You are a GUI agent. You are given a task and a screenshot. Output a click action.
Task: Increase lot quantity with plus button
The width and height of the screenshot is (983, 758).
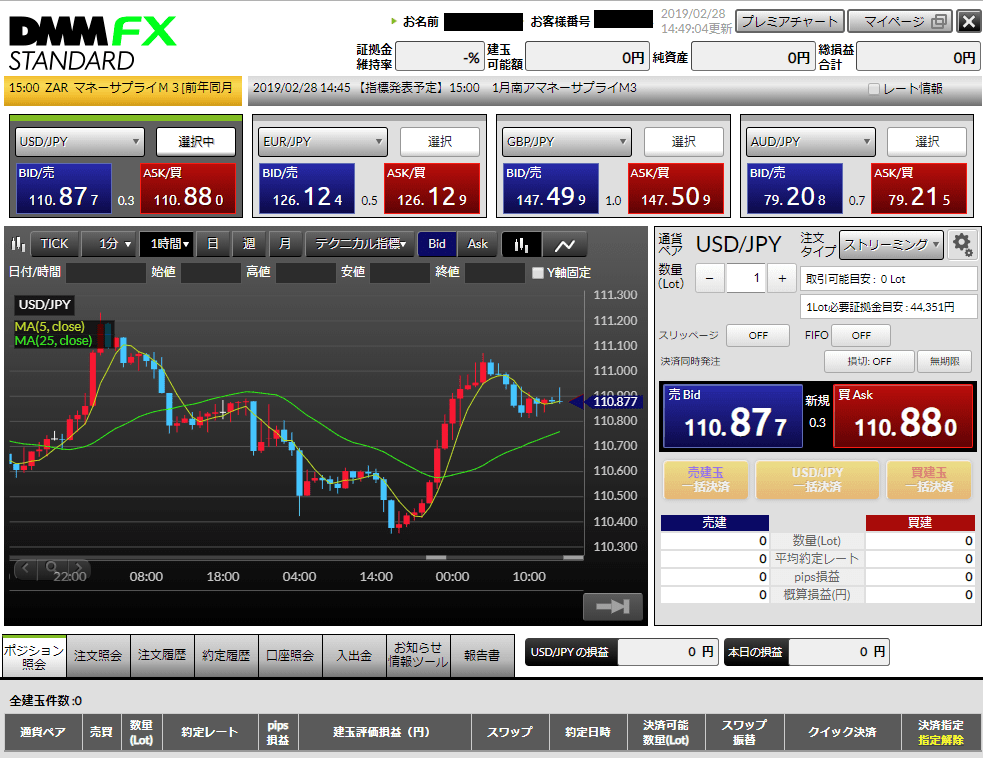[x=782, y=278]
